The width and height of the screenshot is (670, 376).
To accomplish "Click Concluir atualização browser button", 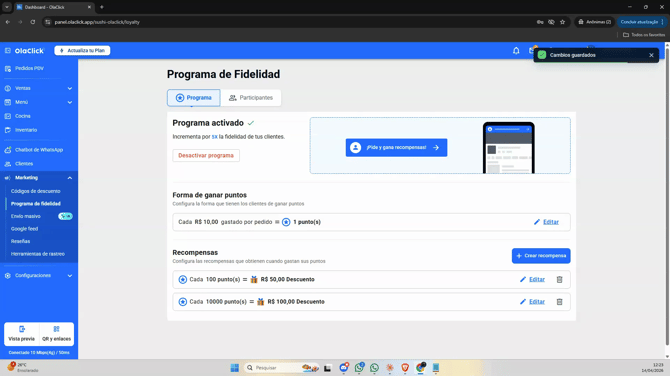I will (641, 22).
